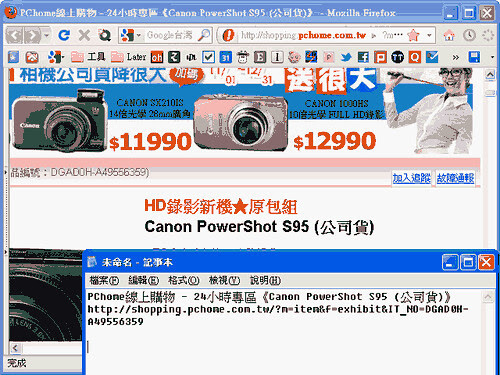Open history dropdown next to forward arrow

click(x=47, y=35)
